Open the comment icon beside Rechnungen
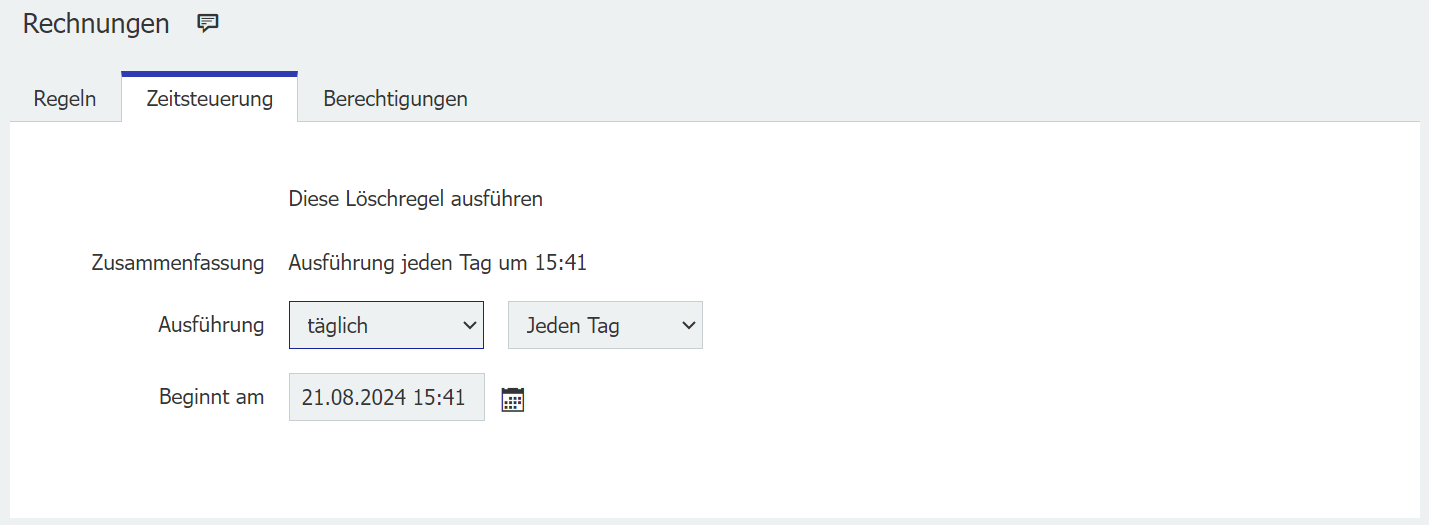The width and height of the screenshot is (1429, 525). (208, 24)
